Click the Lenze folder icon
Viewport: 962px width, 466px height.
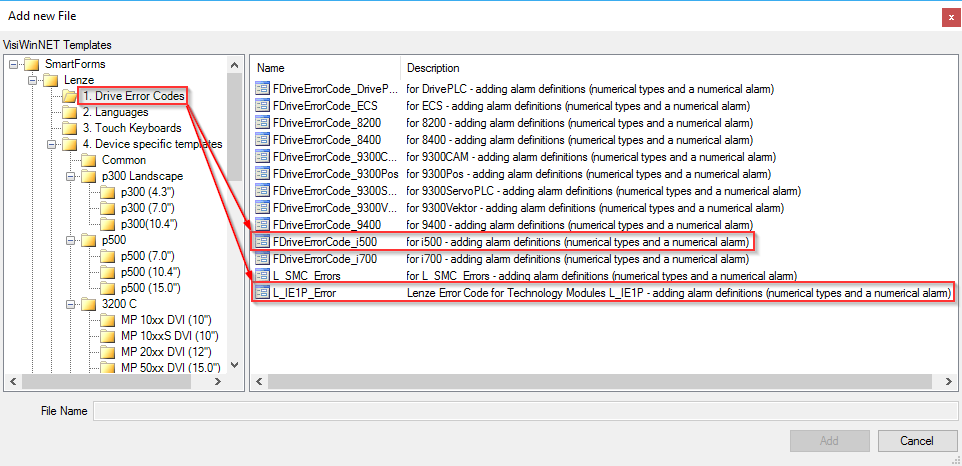click(51, 80)
